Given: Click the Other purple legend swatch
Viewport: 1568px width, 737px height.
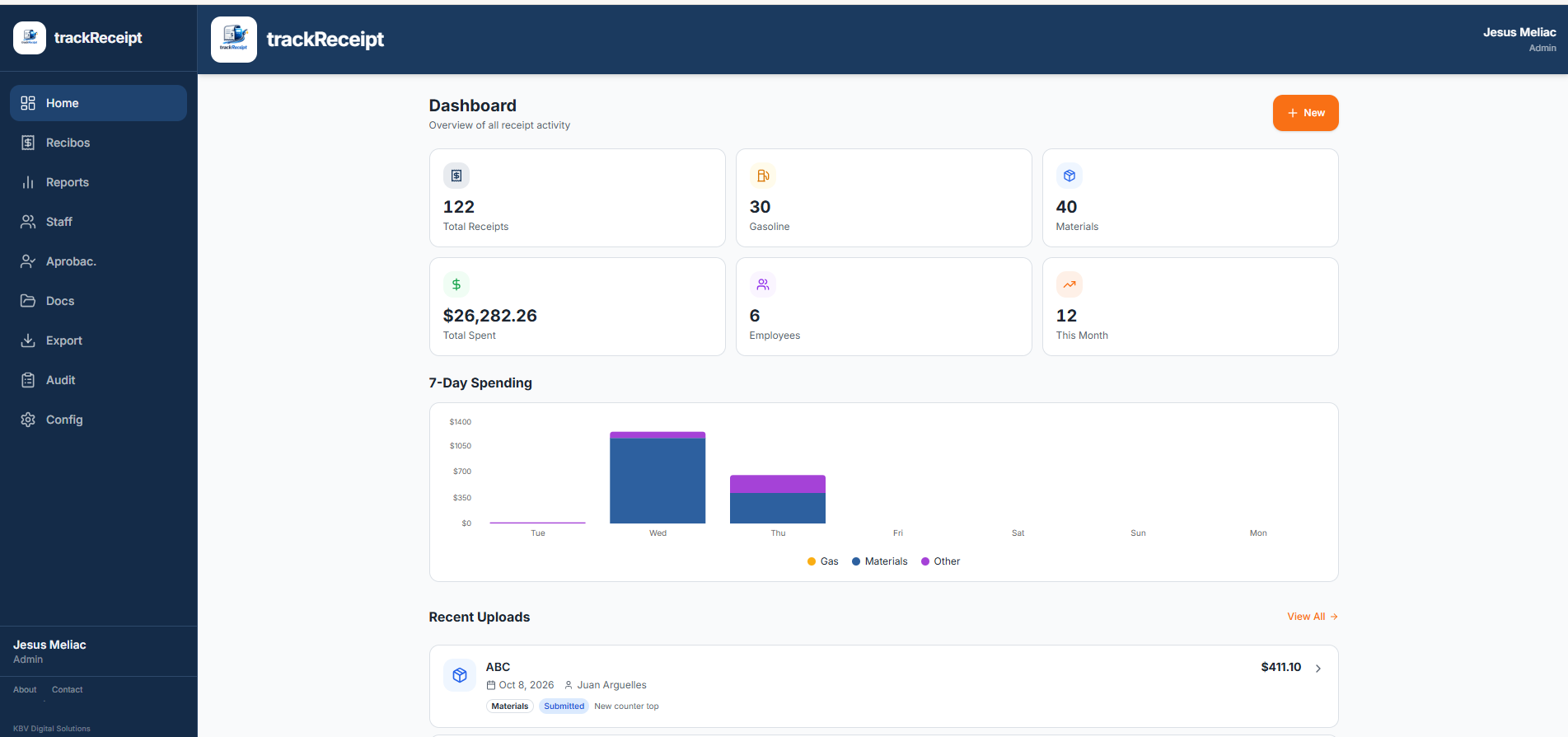Looking at the screenshot, I should 925,561.
